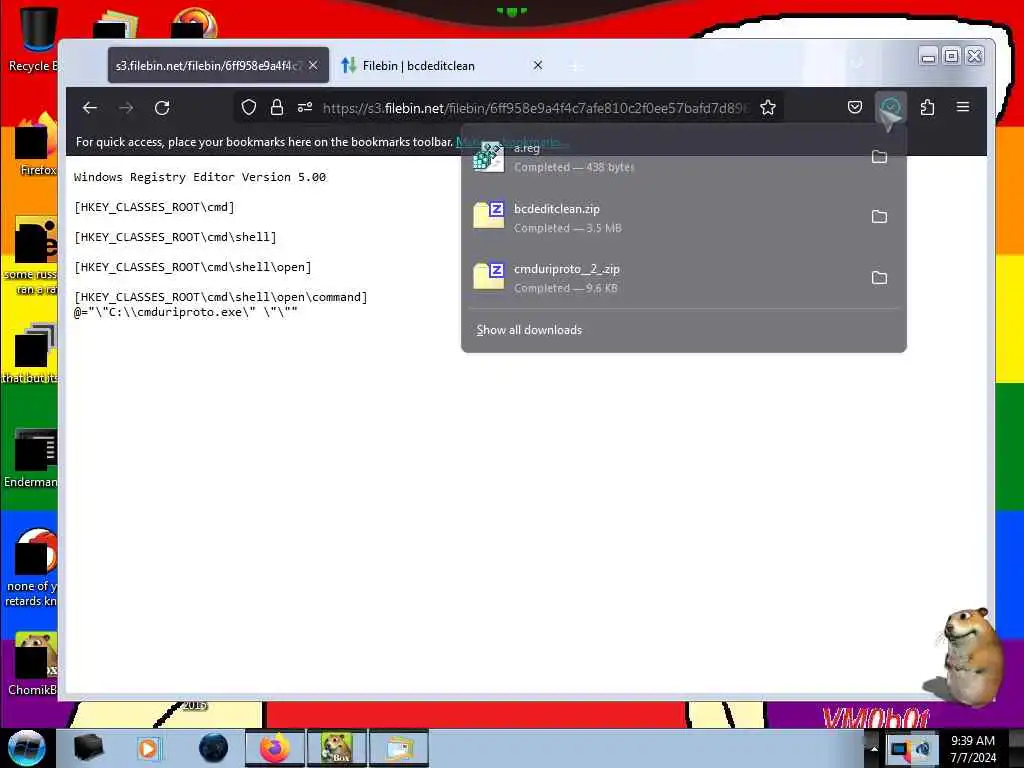Click the [HKEY_CLASSES_ROOT\cmd\shell\open\command] line
The image size is (1024, 768).
pyautogui.click(x=221, y=297)
